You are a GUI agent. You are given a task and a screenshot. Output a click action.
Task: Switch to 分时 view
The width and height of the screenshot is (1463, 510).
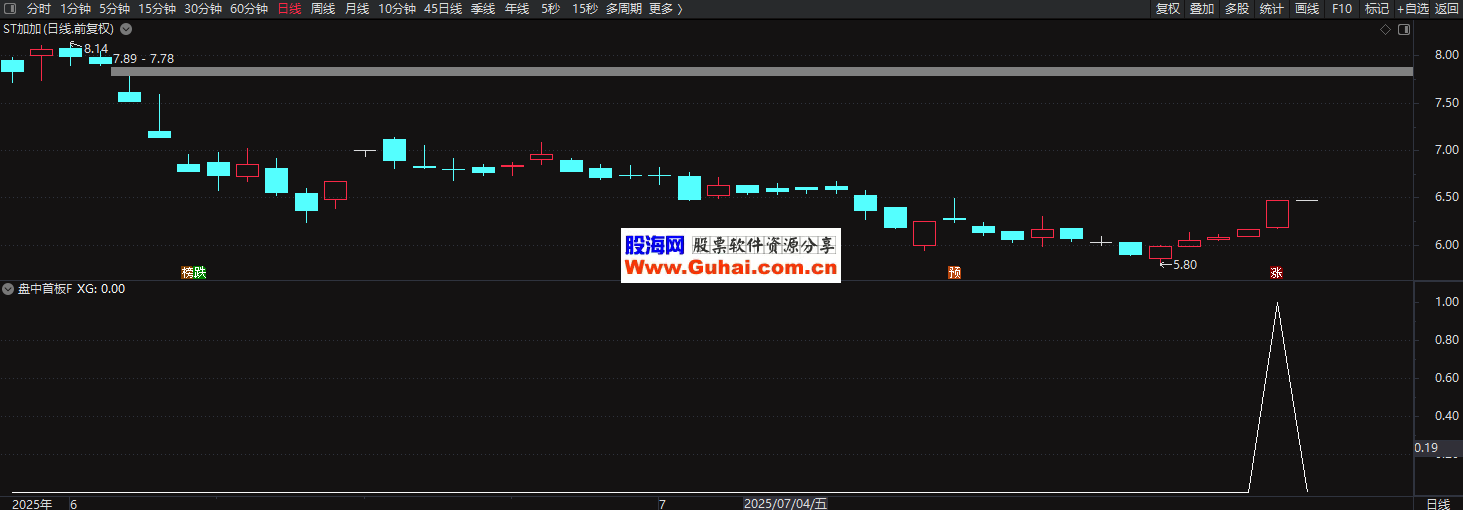click(38, 8)
